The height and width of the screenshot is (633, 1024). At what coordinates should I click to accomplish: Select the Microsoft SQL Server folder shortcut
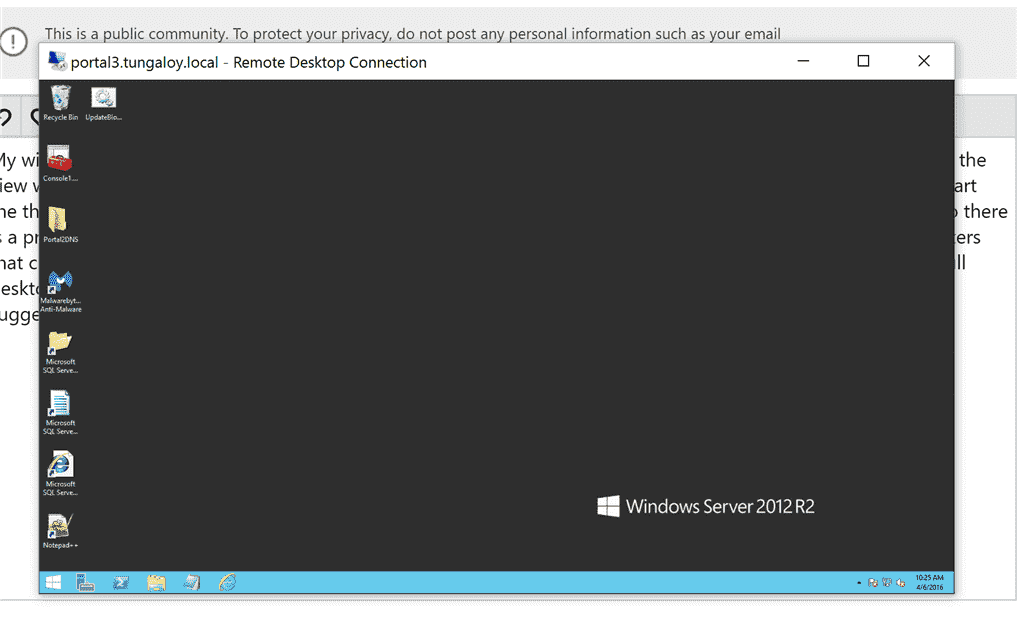[x=60, y=353]
